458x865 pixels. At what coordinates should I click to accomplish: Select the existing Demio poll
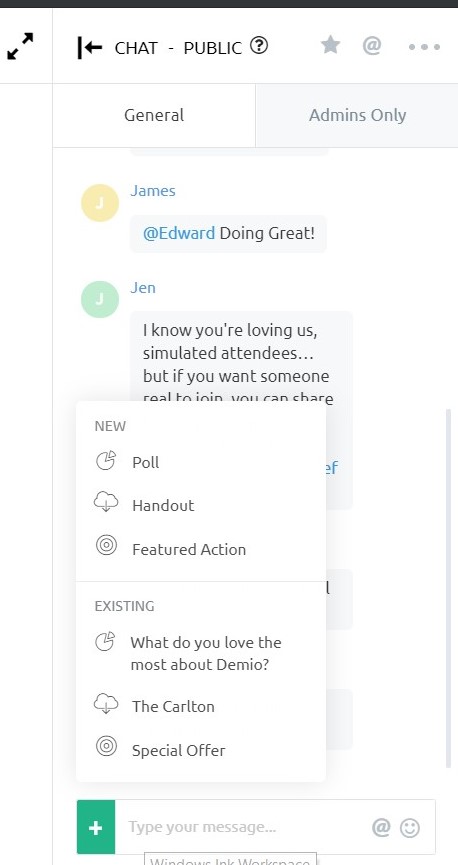201,653
